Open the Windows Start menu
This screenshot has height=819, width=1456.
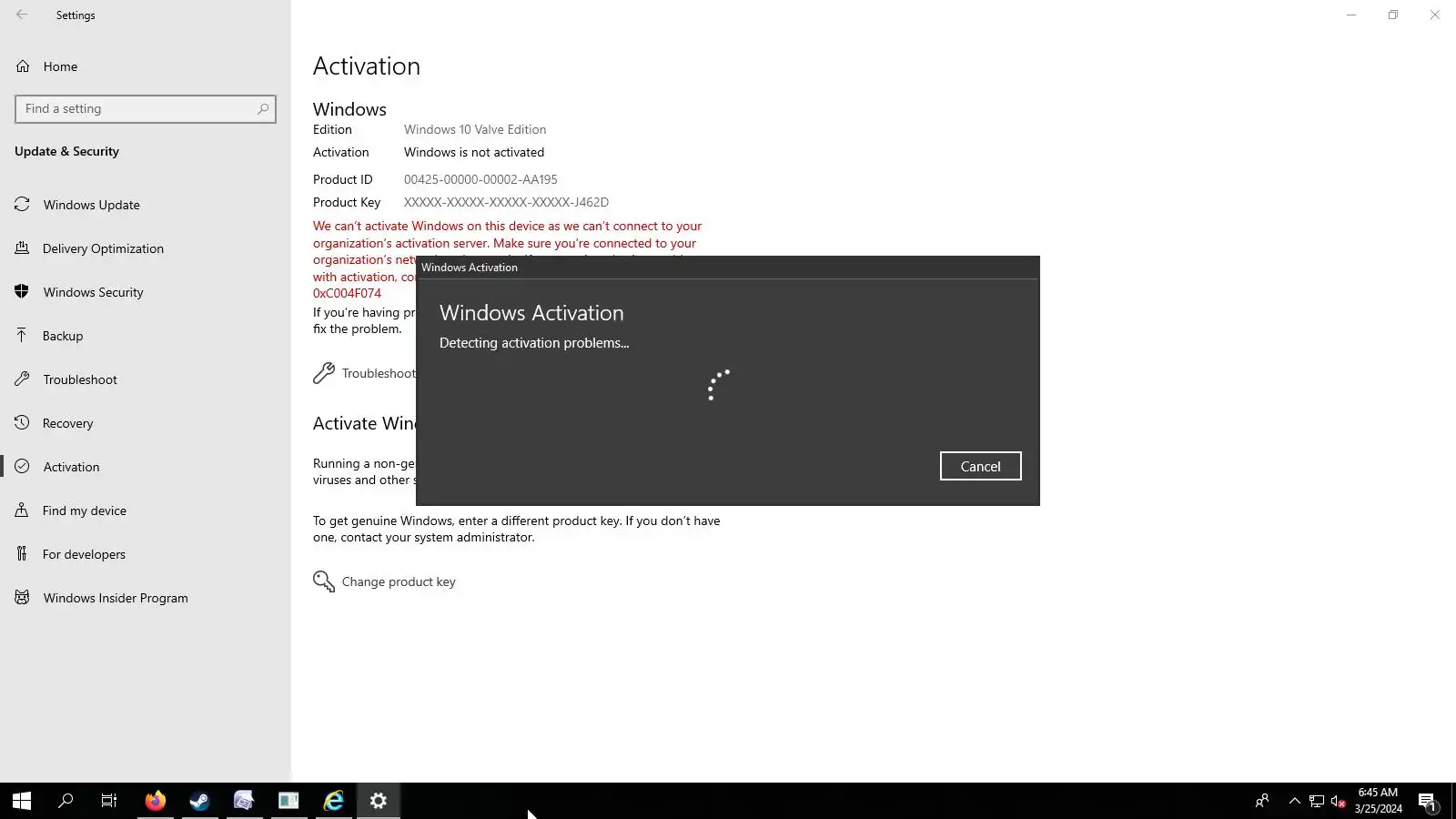pyautogui.click(x=22, y=801)
